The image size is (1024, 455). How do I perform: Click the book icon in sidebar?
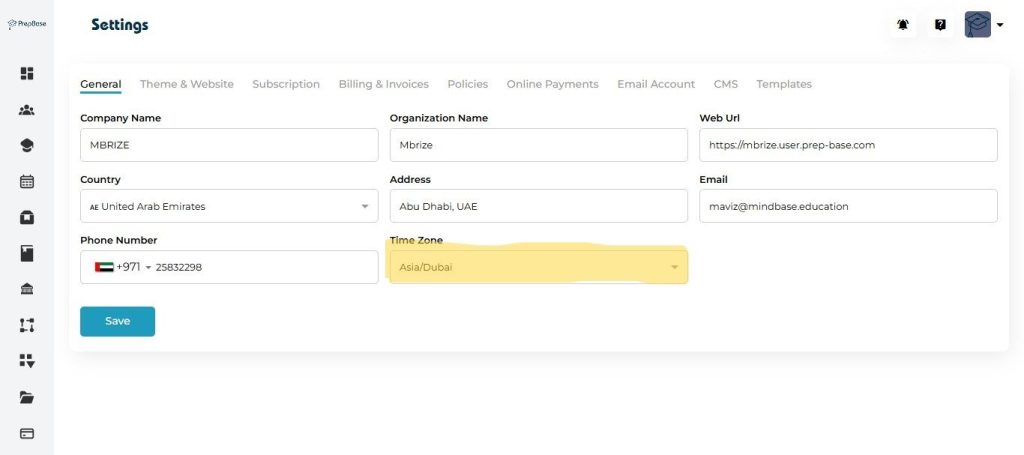pyautogui.click(x=27, y=253)
